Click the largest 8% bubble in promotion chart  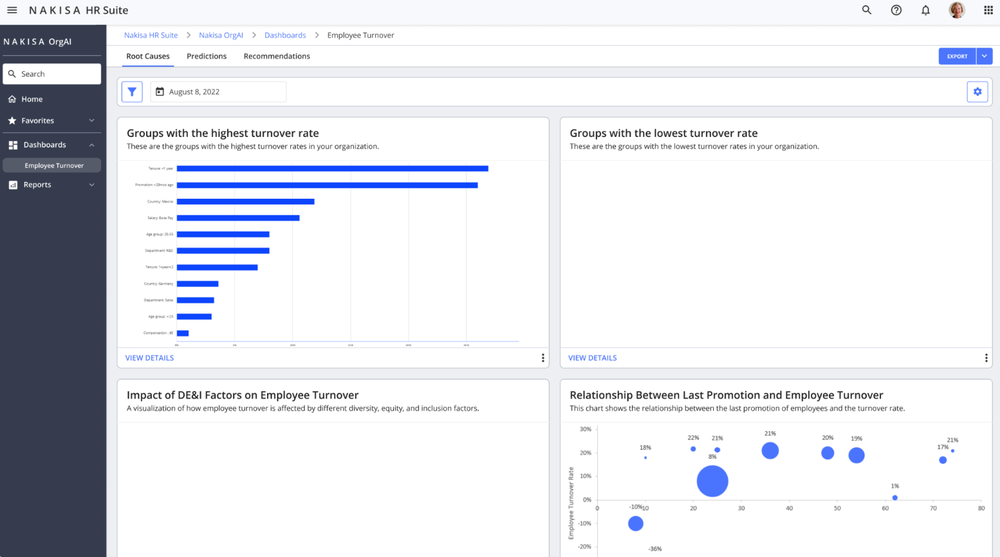tap(712, 482)
